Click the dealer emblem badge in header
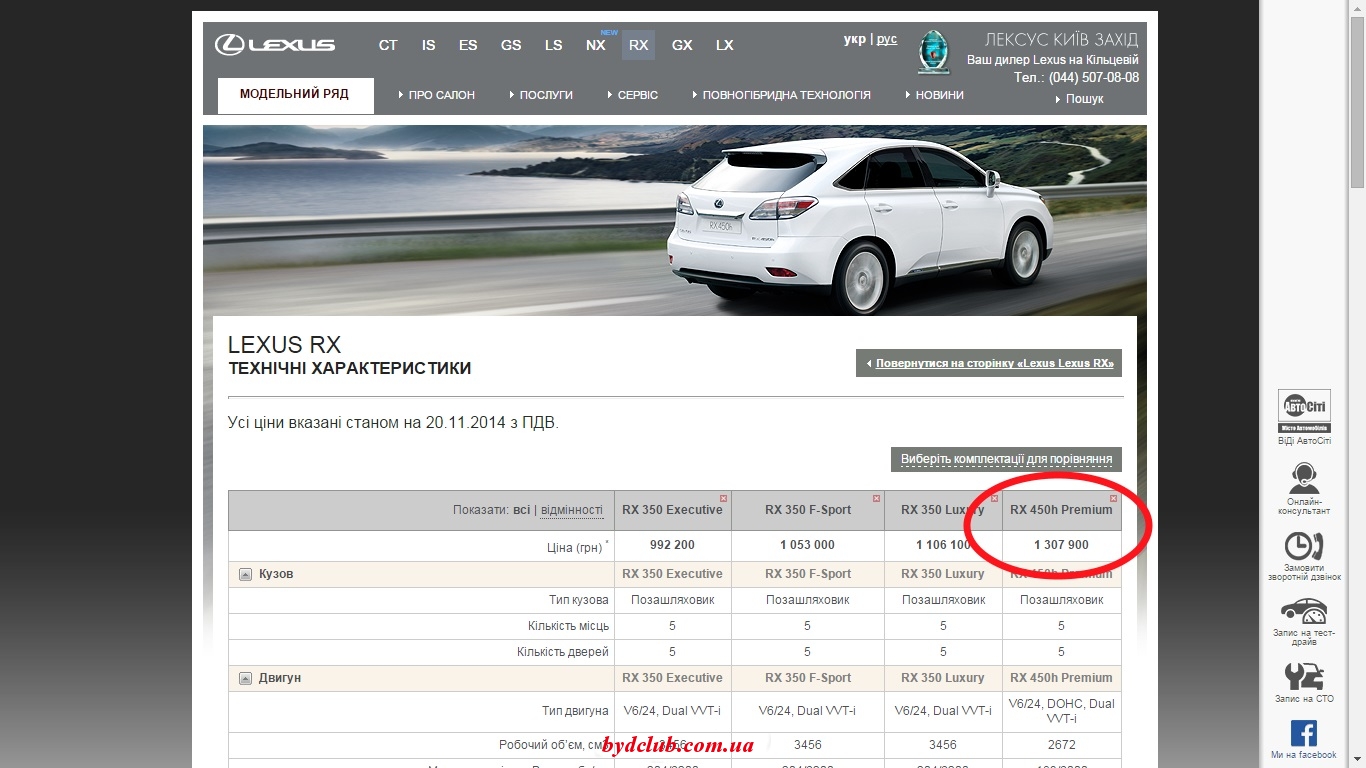Viewport: 1366px width, 768px height. (x=933, y=52)
